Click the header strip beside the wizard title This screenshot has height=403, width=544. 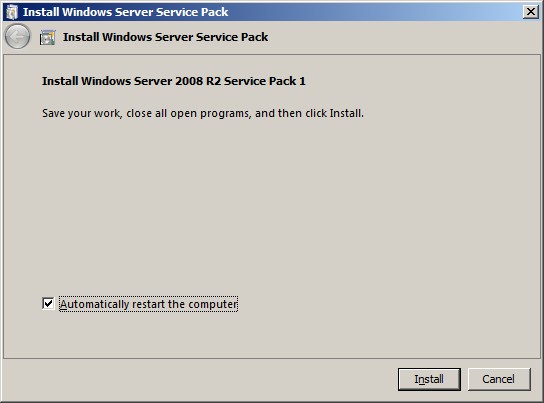[402, 37]
